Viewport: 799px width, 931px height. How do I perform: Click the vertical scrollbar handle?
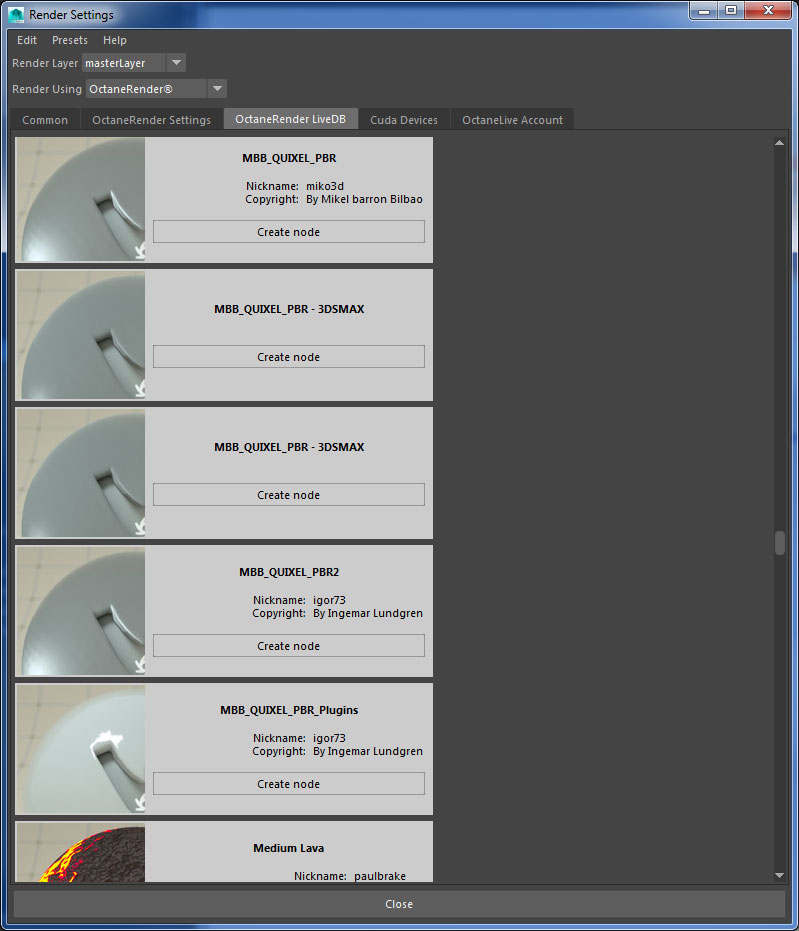tap(779, 543)
